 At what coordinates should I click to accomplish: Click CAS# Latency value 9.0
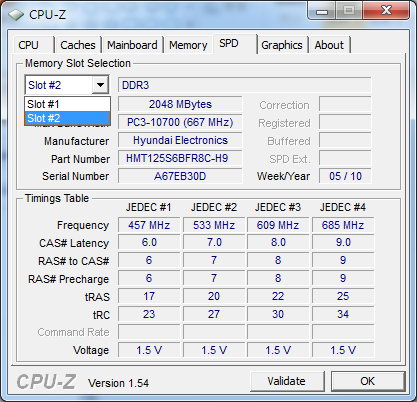pyautogui.click(x=343, y=242)
